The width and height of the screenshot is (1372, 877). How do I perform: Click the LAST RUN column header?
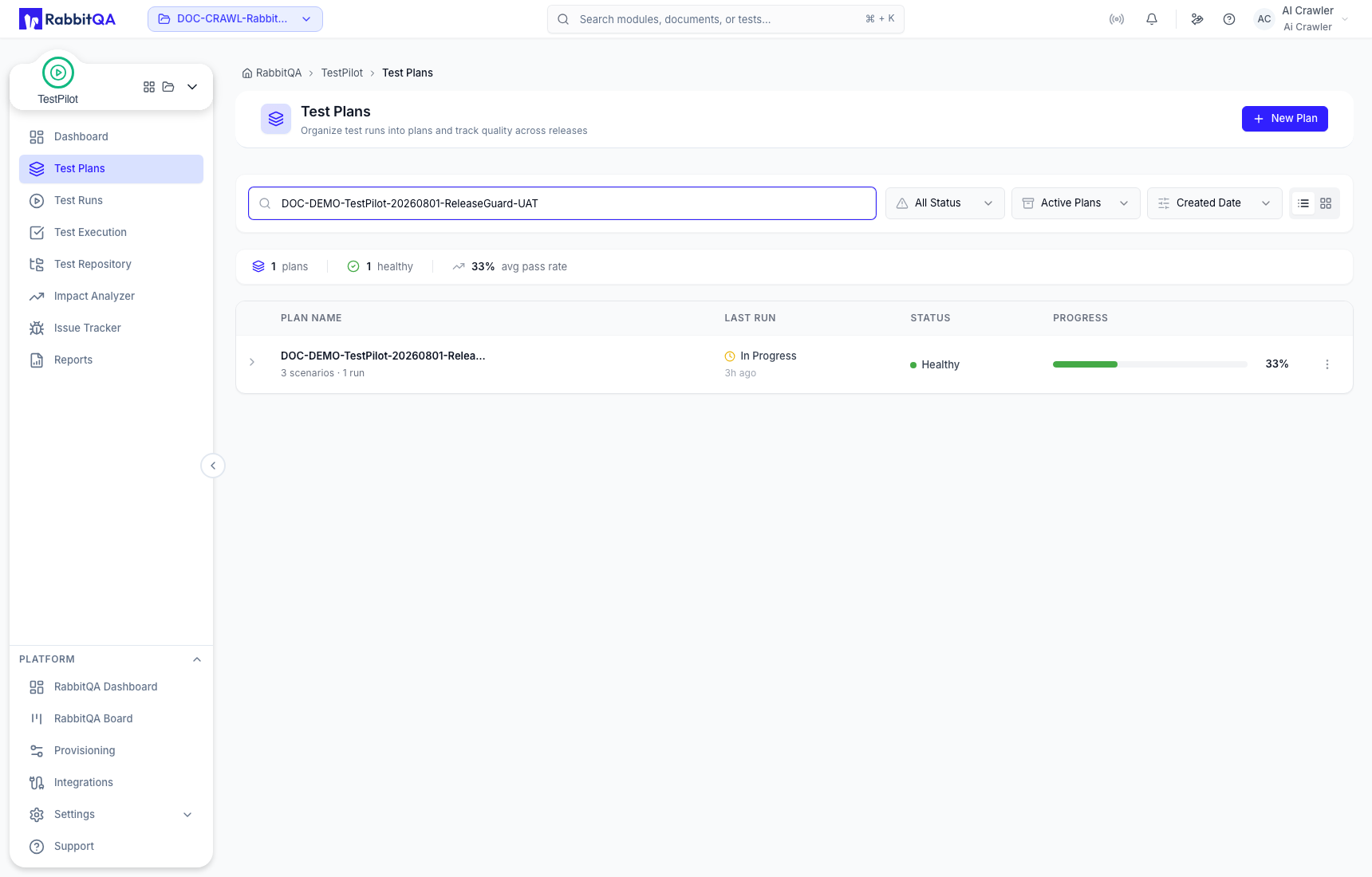pos(750,318)
